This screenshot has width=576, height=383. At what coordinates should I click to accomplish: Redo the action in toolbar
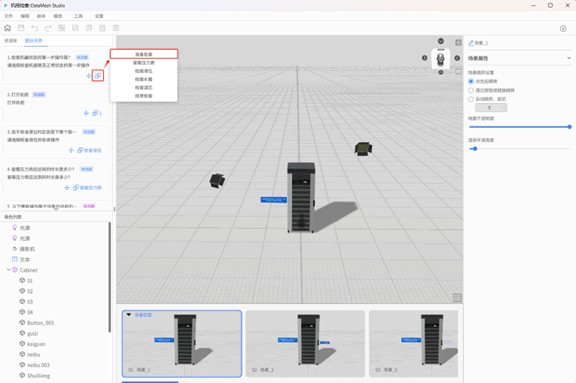point(48,28)
